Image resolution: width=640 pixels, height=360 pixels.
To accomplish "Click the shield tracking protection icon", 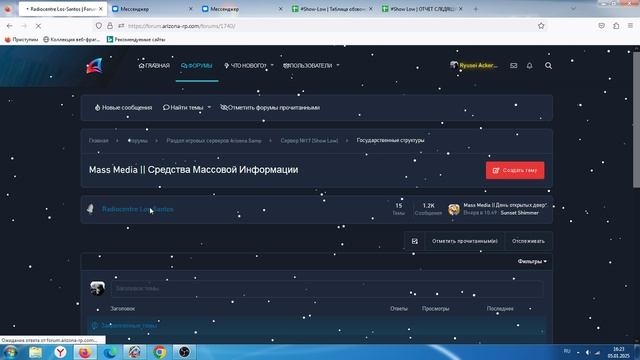I will (99, 26).
